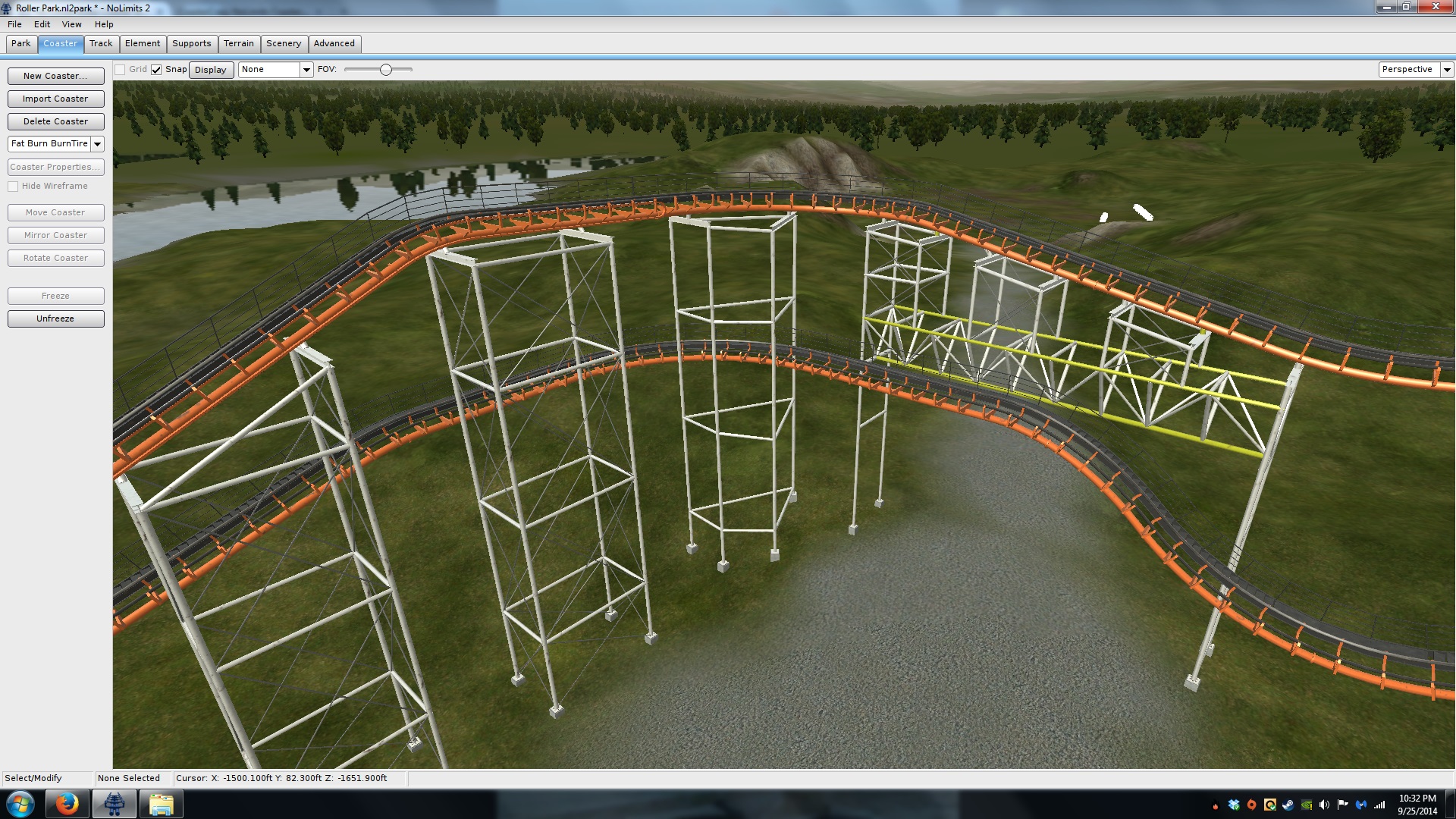Click the Dropbox tray icon

coord(1234,805)
